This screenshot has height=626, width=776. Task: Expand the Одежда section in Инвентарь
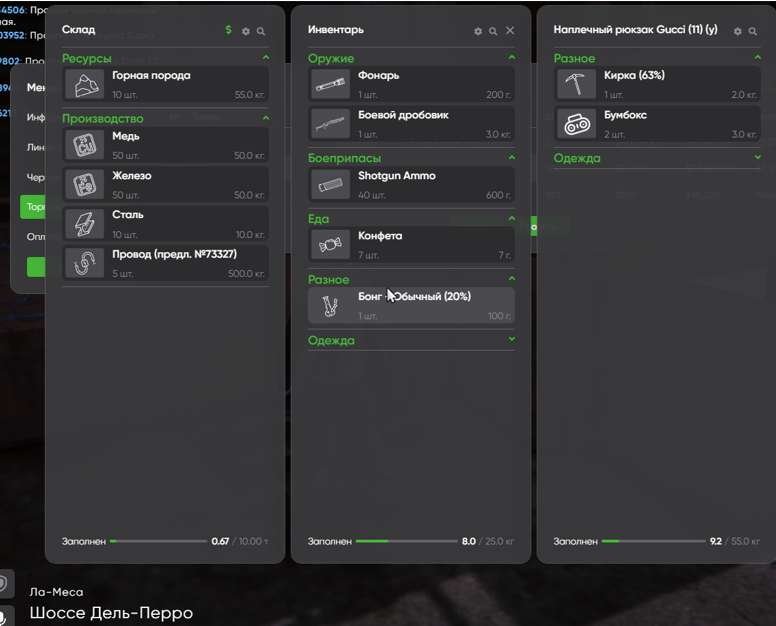(x=512, y=339)
